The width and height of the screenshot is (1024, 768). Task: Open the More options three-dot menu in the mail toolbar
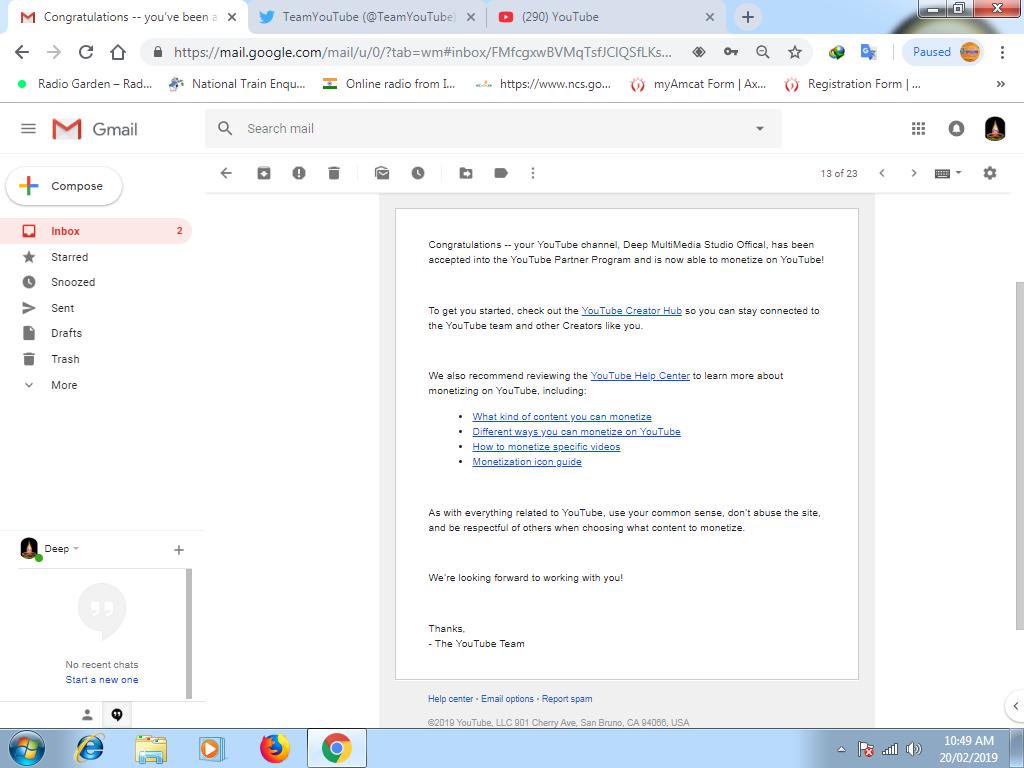pos(533,173)
